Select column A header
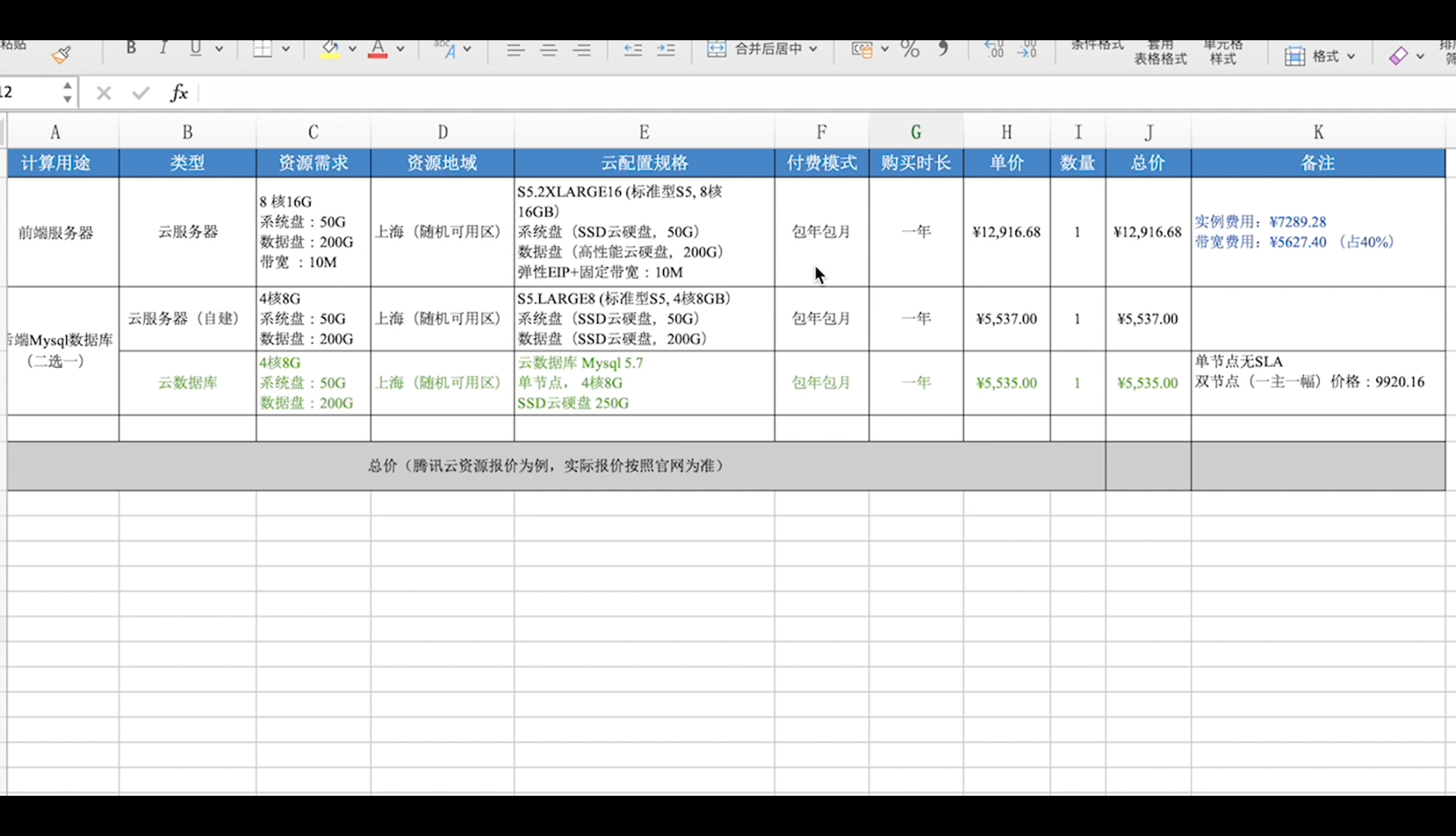Screen dimensions: 1456x836 click(x=55, y=132)
